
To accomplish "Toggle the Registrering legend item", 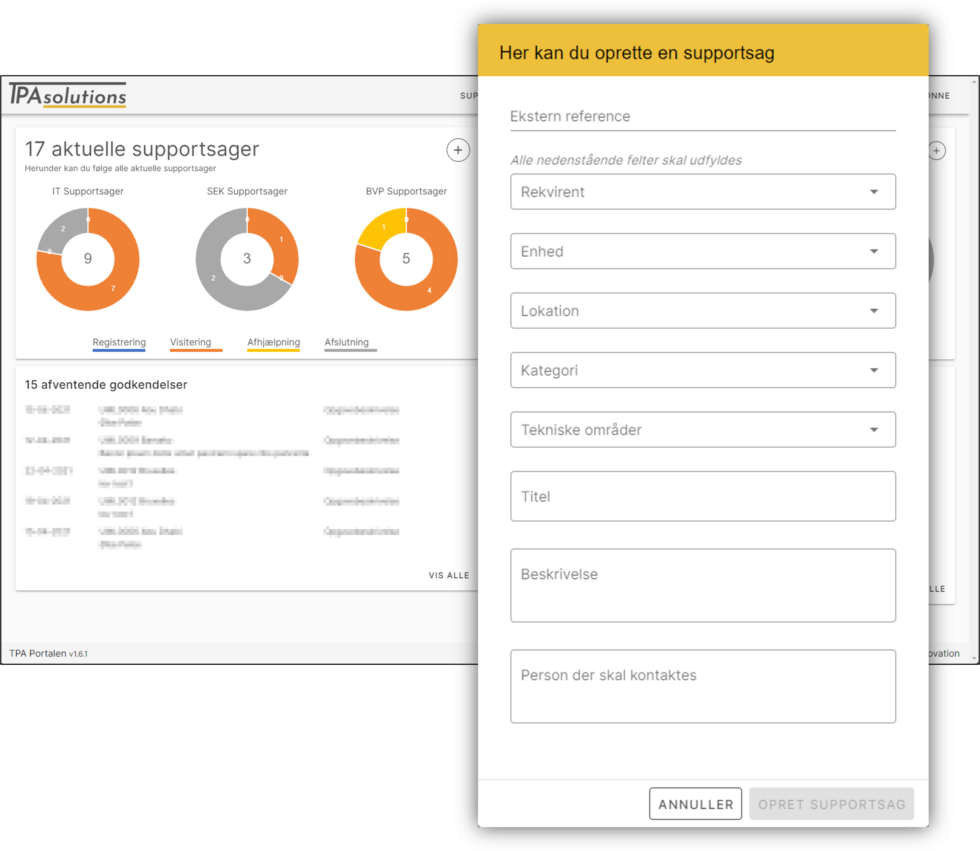I will tap(119, 343).
